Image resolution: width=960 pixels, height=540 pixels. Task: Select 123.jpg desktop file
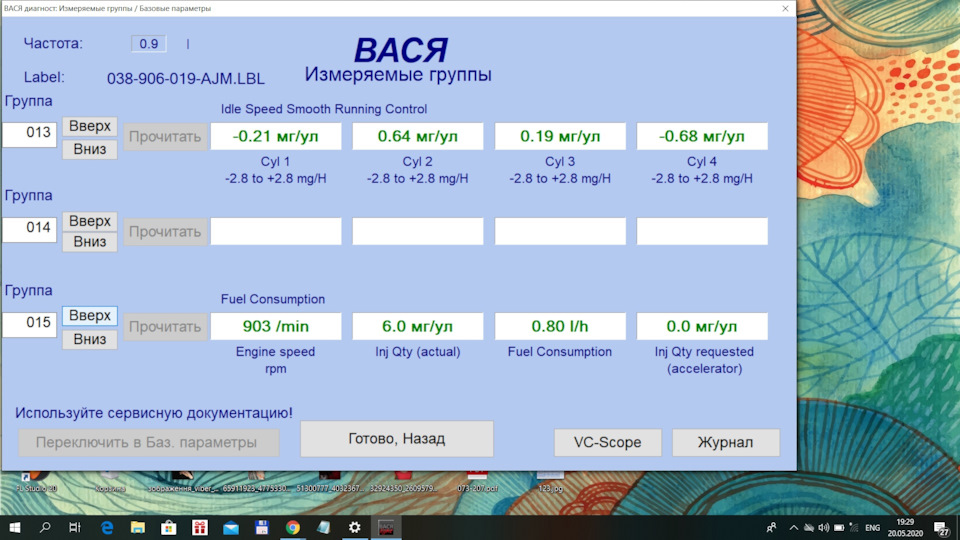(x=550, y=482)
